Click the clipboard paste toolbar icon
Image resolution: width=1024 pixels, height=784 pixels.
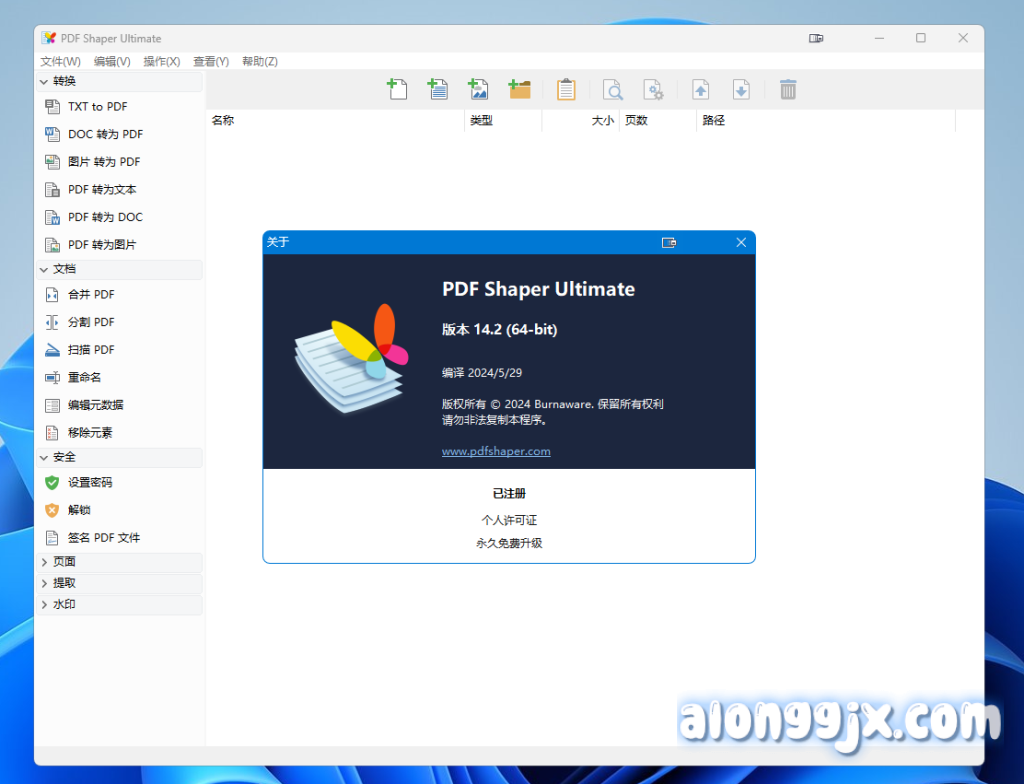click(x=566, y=90)
